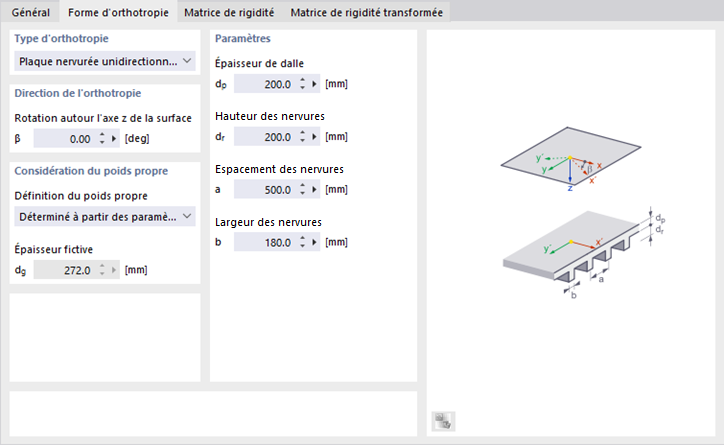Click the Espacement des nervures input field
Viewport: 724px width, 445px height.
[x=265, y=189]
